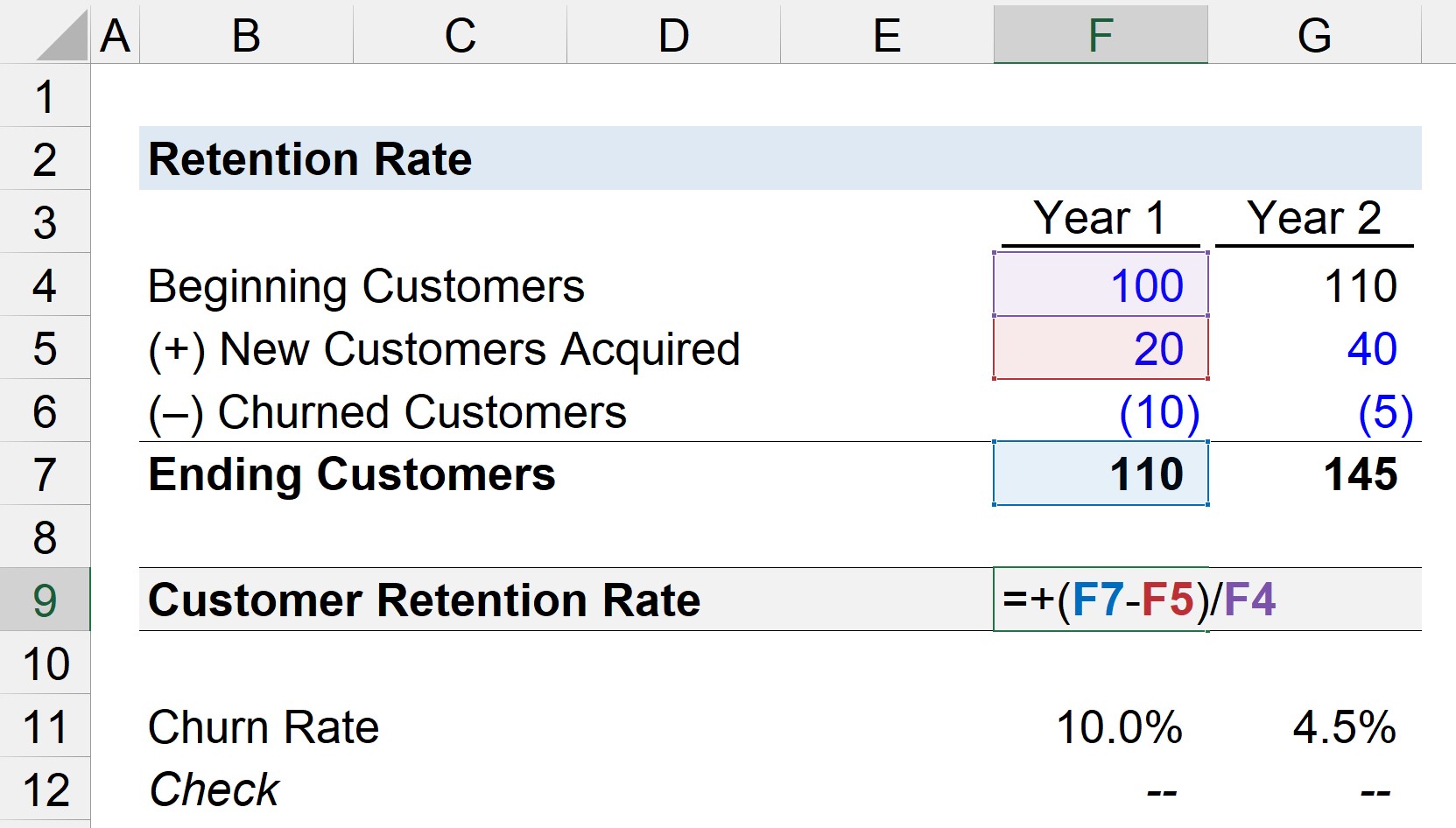
Task: Click the cell containing the retention rate formula
Action: [1100, 600]
